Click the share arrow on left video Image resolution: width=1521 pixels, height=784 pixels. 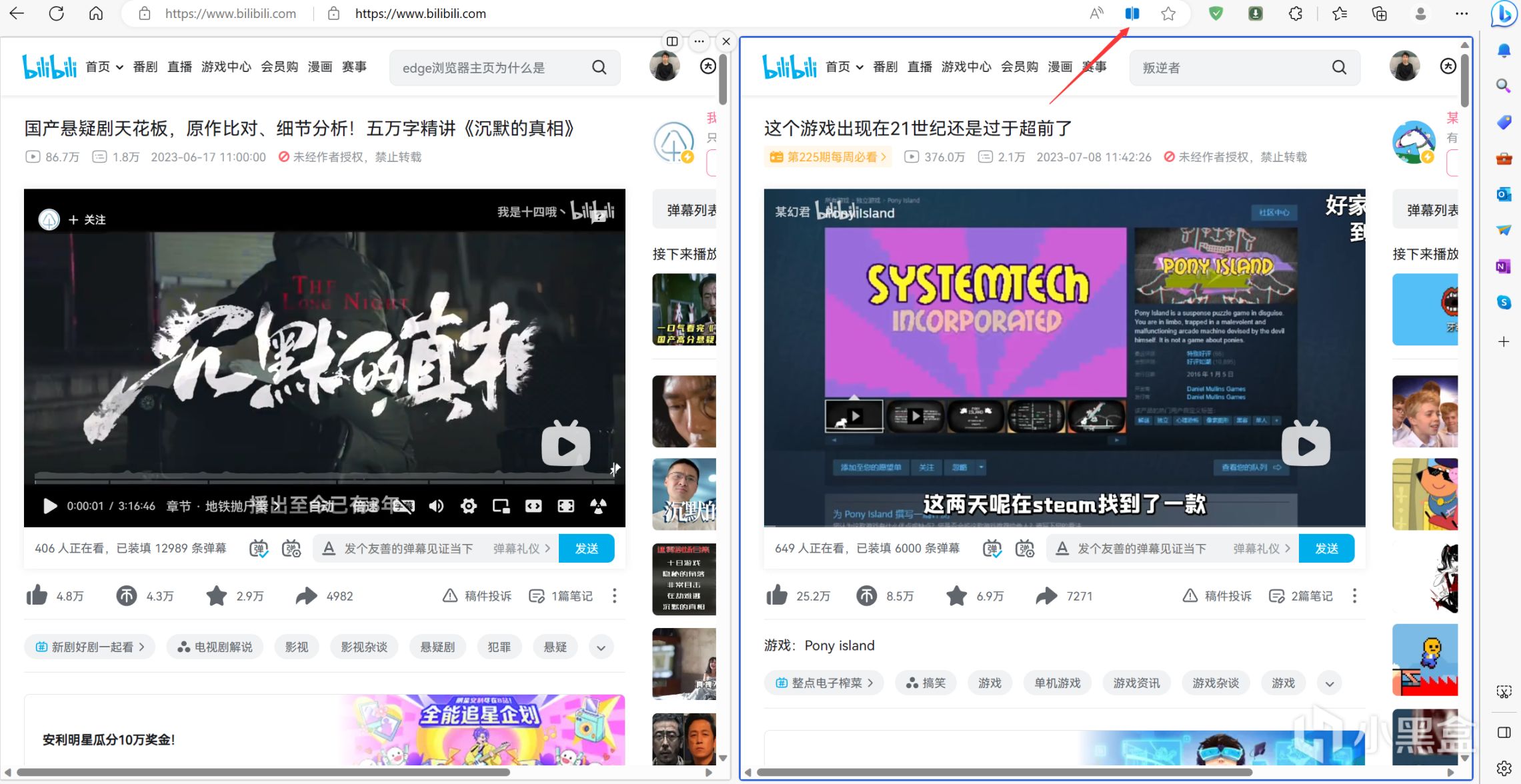pos(306,595)
